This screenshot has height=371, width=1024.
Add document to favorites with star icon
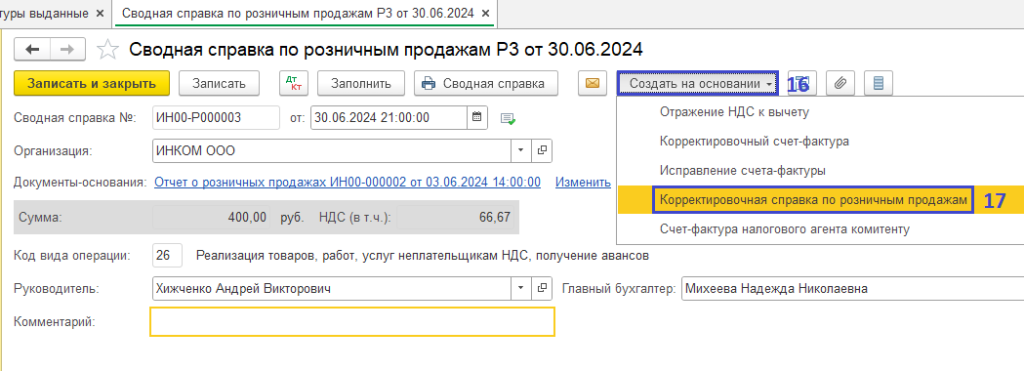[x=107, y=50]
